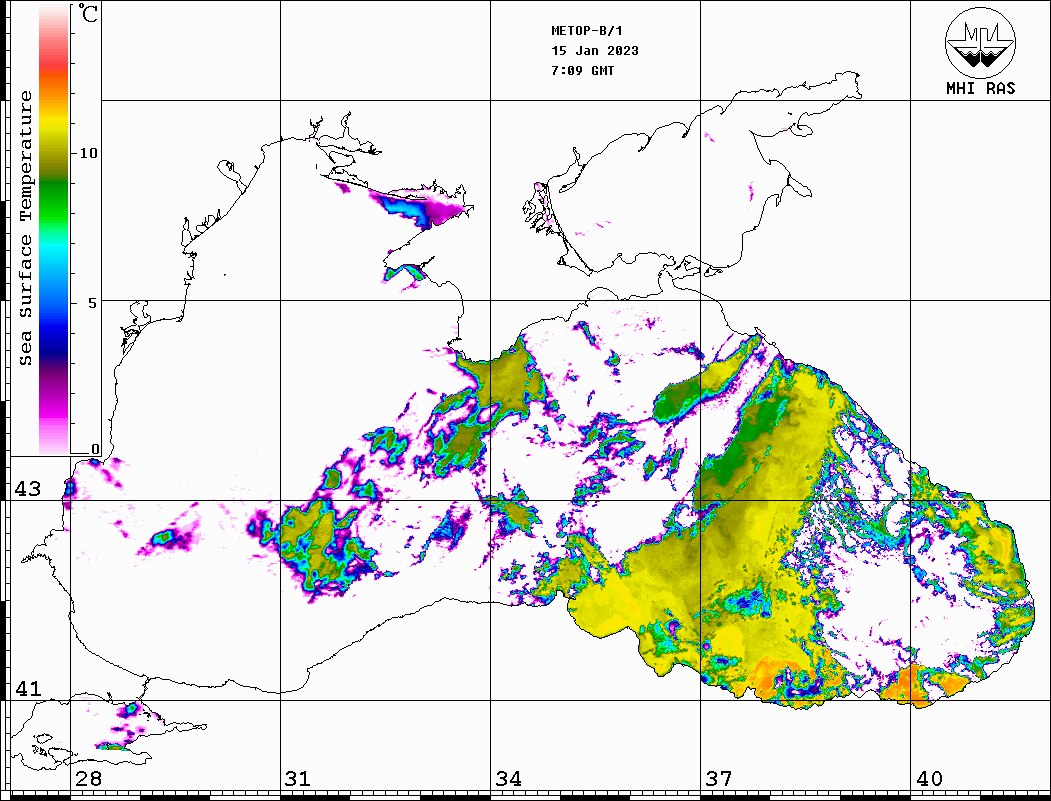Click the date text '15 Jan 2023'
The width and height of the screenshot is (1051, 801).
595,51
